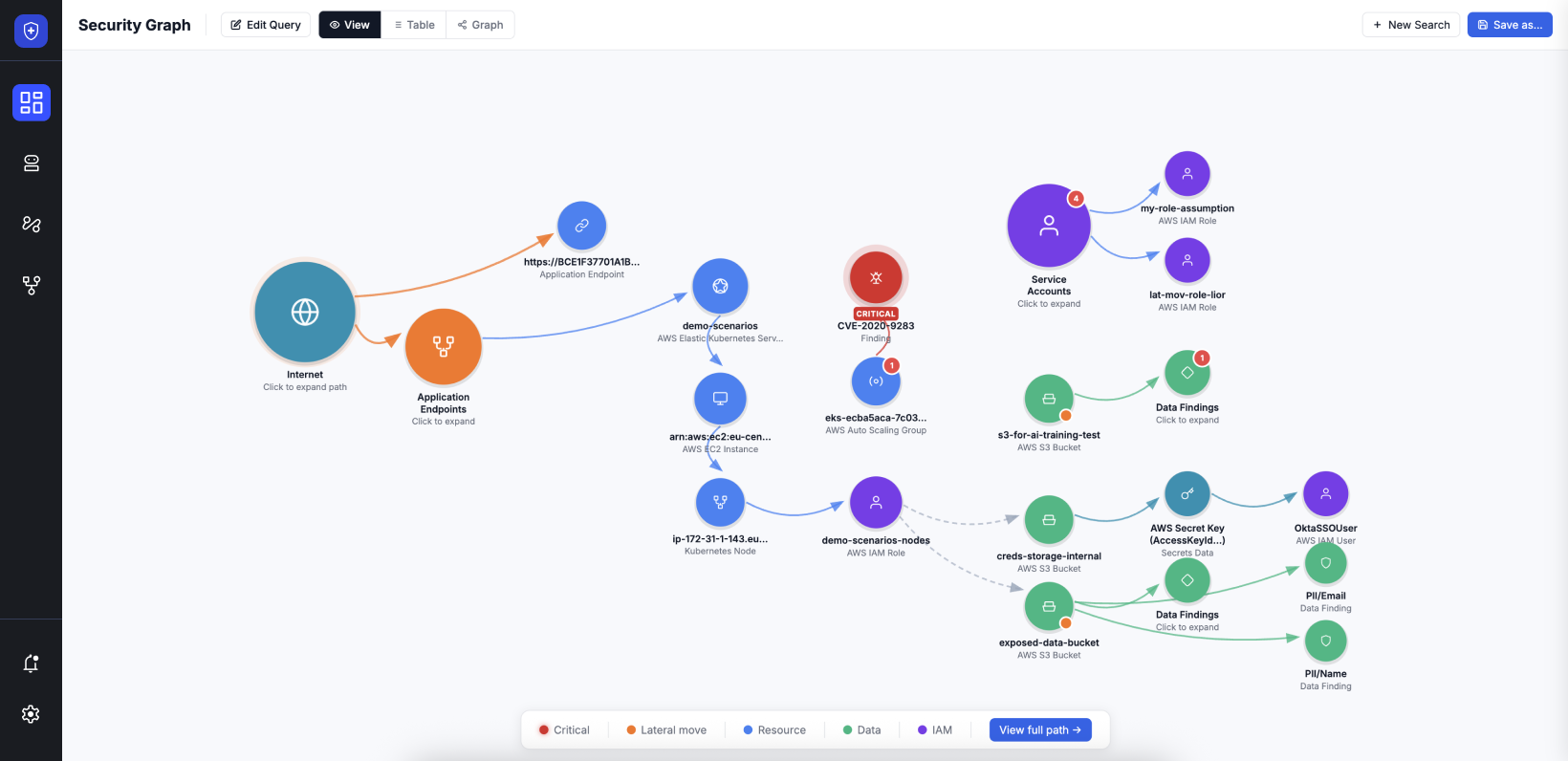
Task: Select the ip-172-31-1-143 Kubernetes node icon
Action: 720,502
